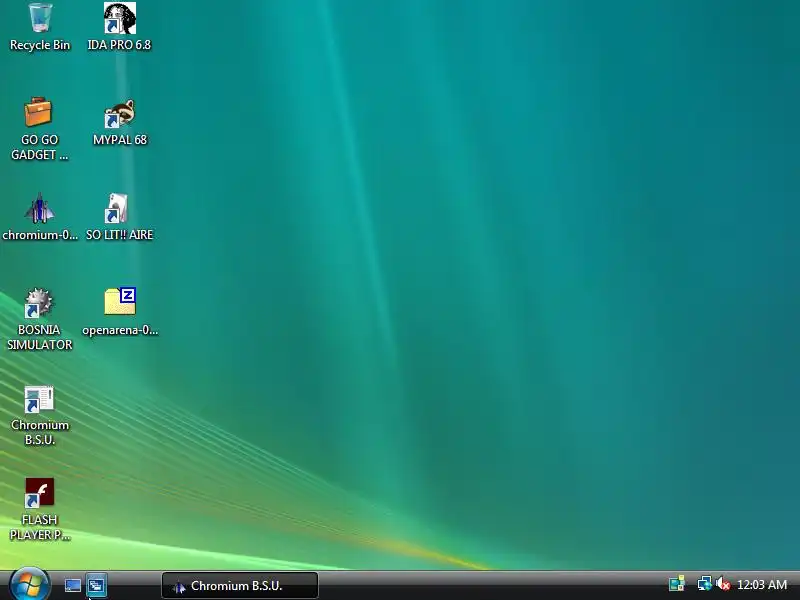Select the BOSNIA SIMULATOR mine shortcut
The image size is (800, 600).
39,319
